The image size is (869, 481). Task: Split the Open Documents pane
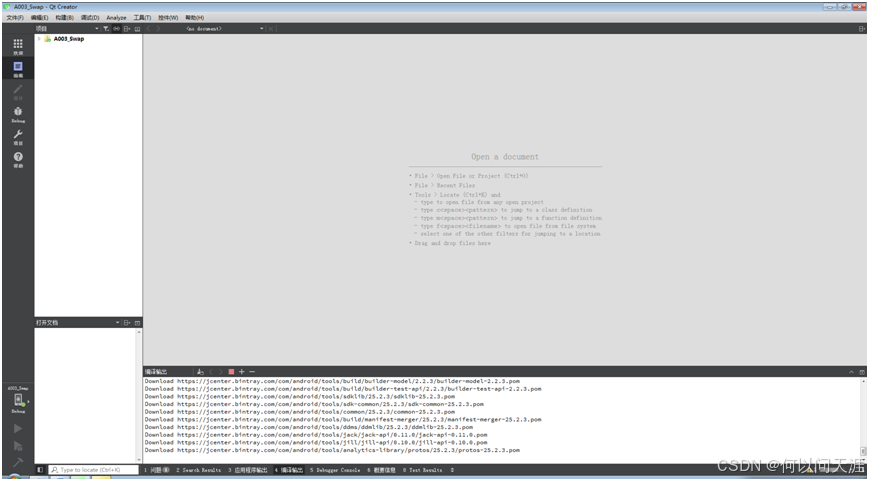pos(127,323)
